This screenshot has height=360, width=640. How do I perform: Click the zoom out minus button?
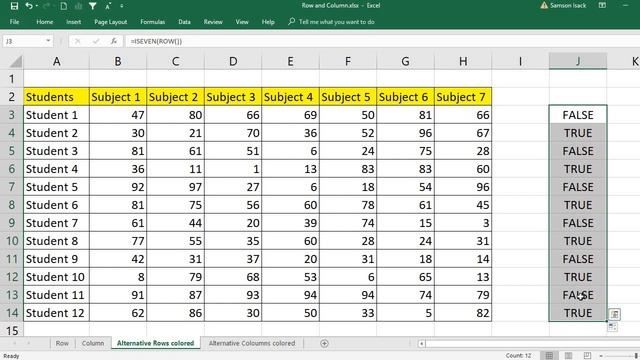coord(602,356)
